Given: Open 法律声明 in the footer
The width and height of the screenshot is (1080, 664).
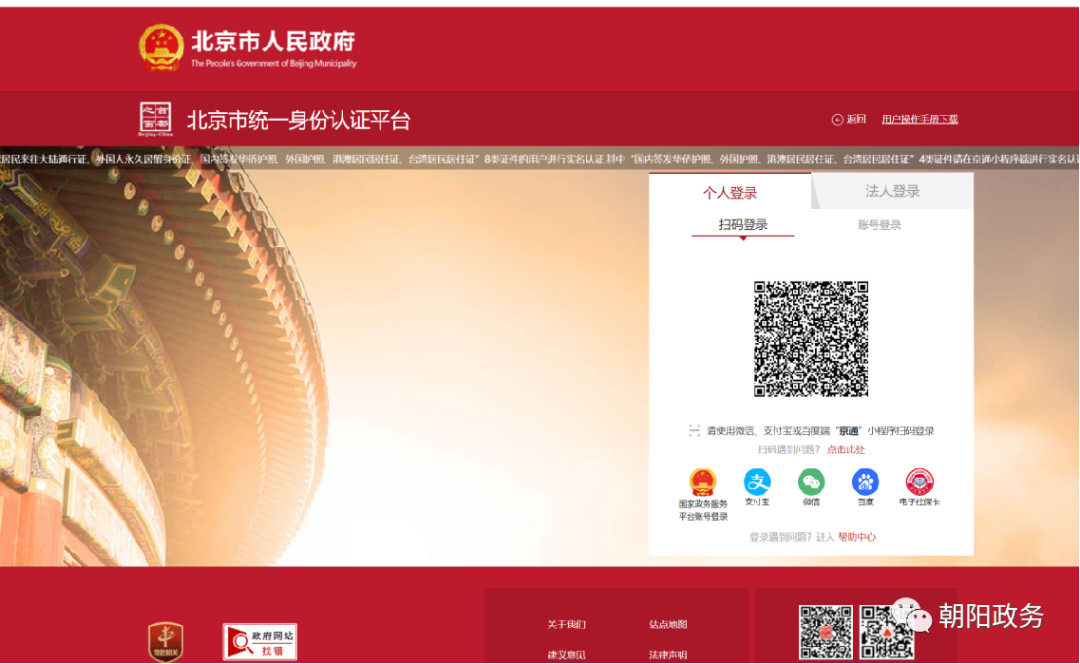Looking at the screenshot, I should pyautogui.click(x=668, y=654).
